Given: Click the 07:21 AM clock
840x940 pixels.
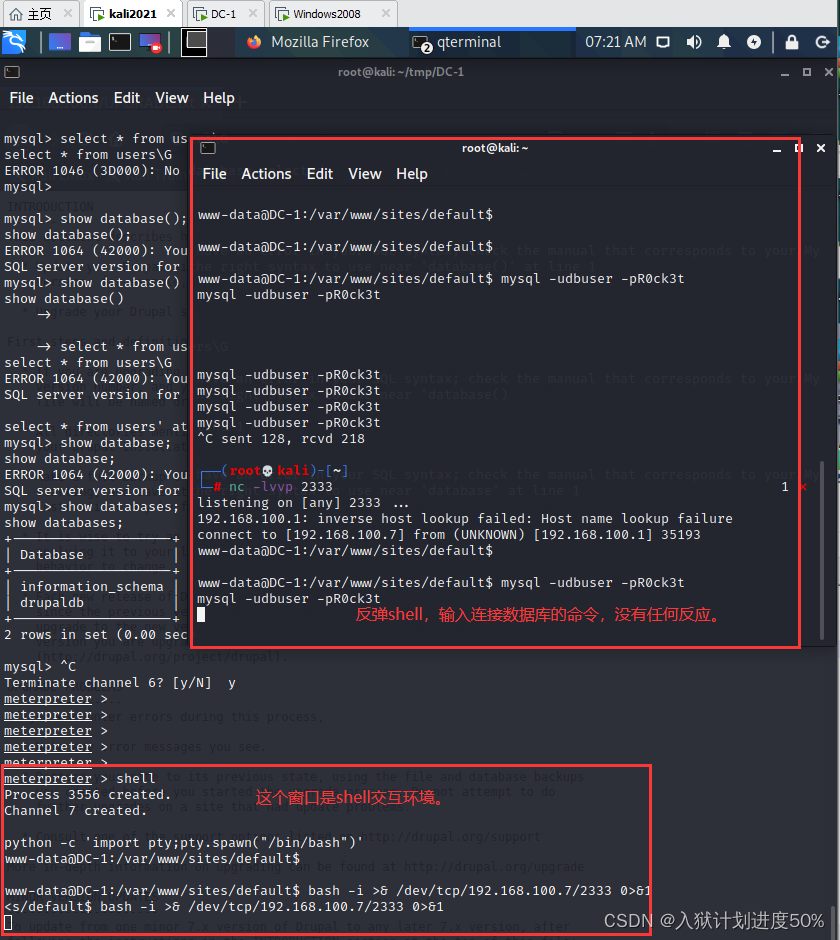Looking at the screenshot, I should coord(616,42).
